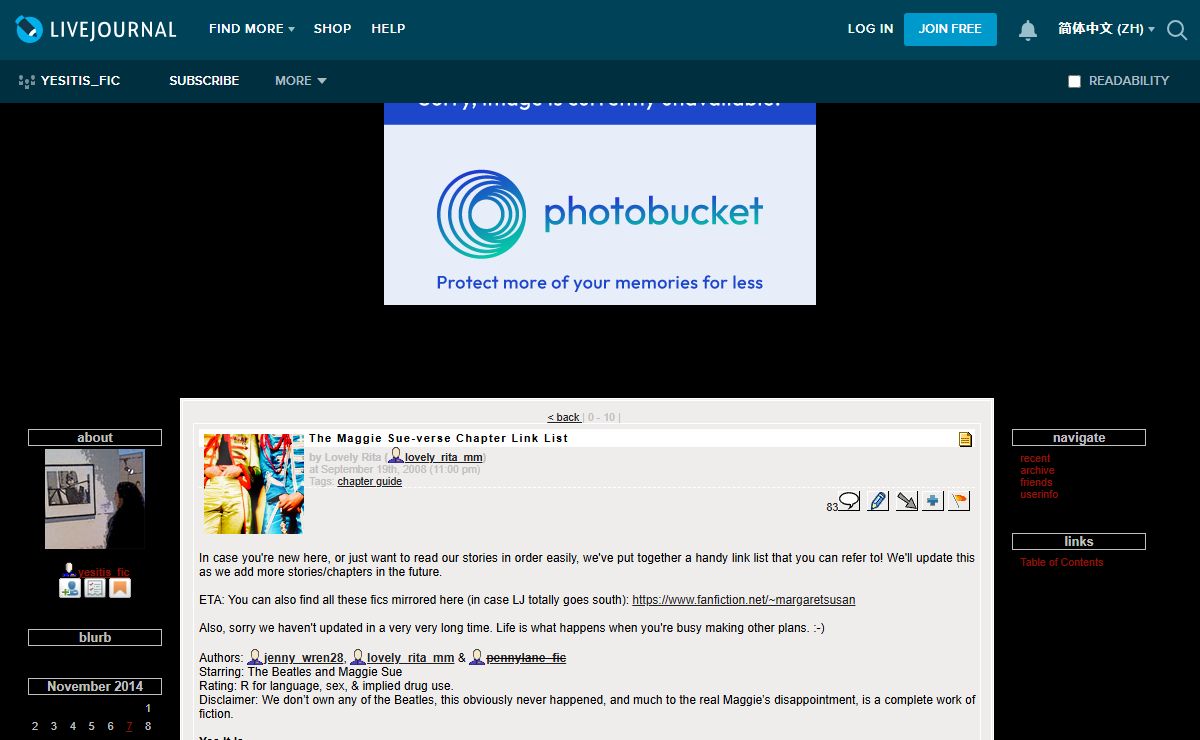
Task: Open jenny_wren28 profile link
Action: click(304, 658)
